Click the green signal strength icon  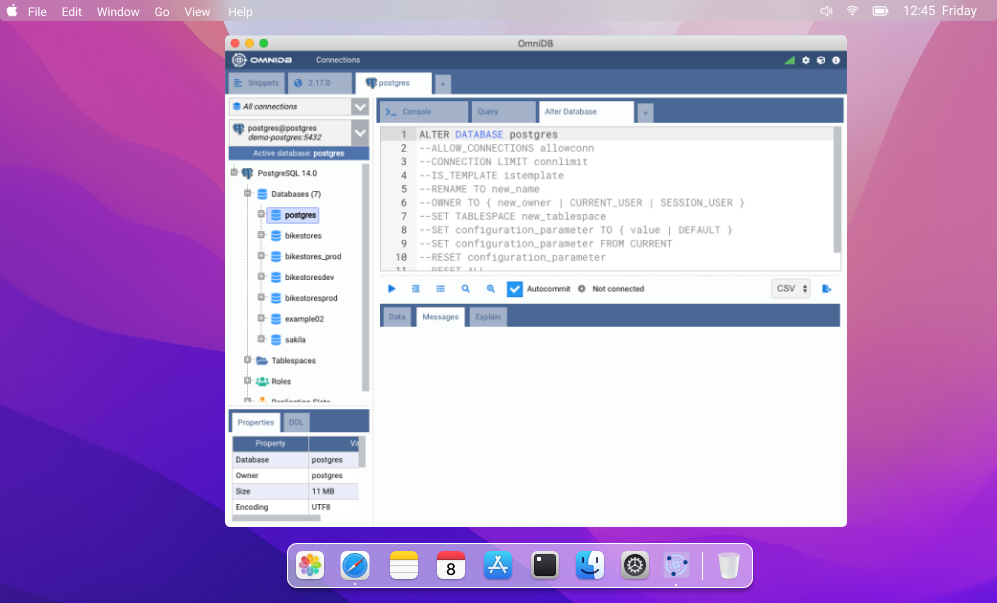click(x=790, y=60)
